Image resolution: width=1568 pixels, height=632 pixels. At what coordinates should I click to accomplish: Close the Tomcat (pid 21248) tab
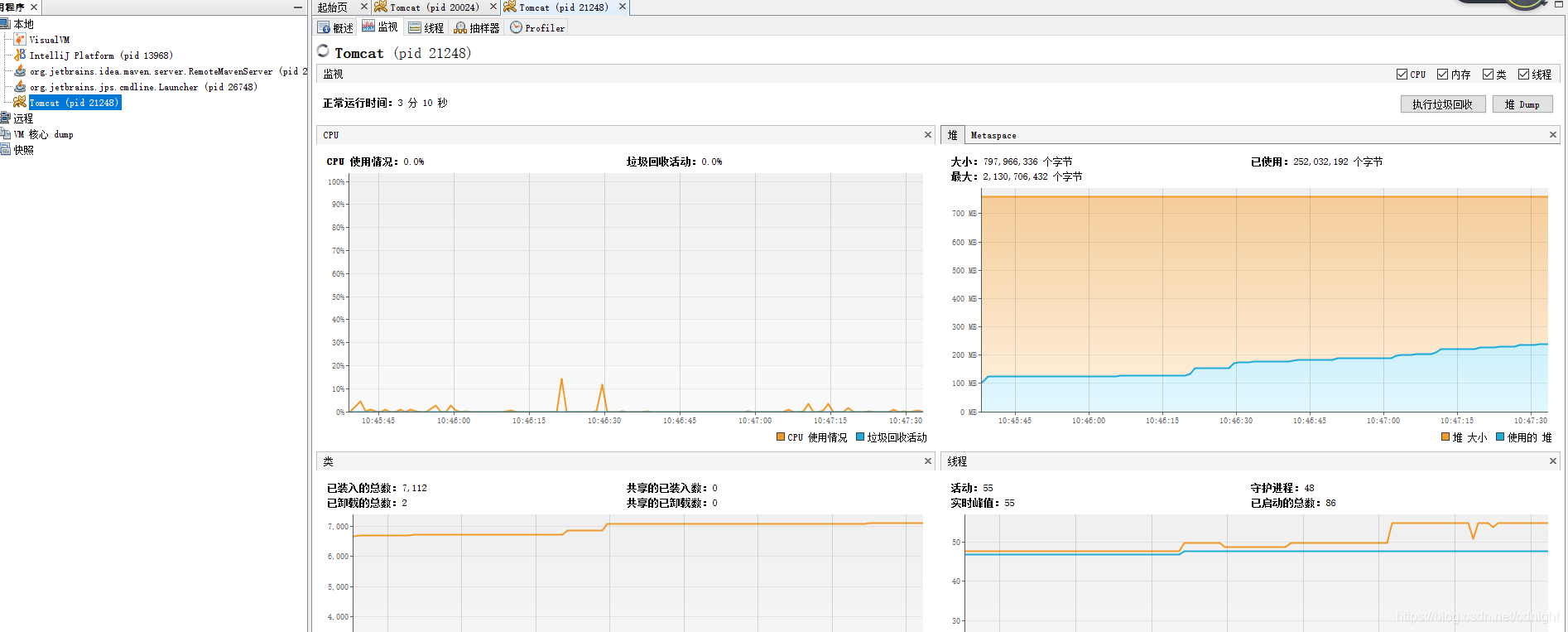[623, 7]
